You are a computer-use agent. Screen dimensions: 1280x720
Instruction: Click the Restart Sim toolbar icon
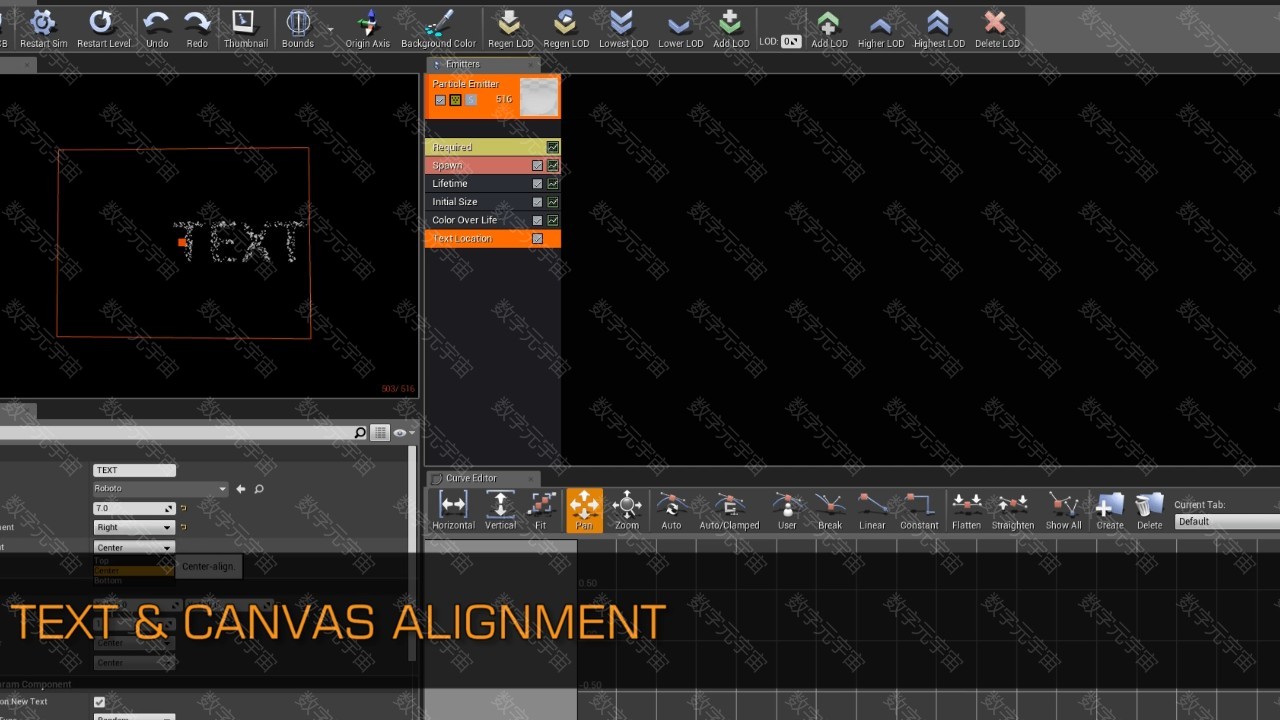pos(43,28)
